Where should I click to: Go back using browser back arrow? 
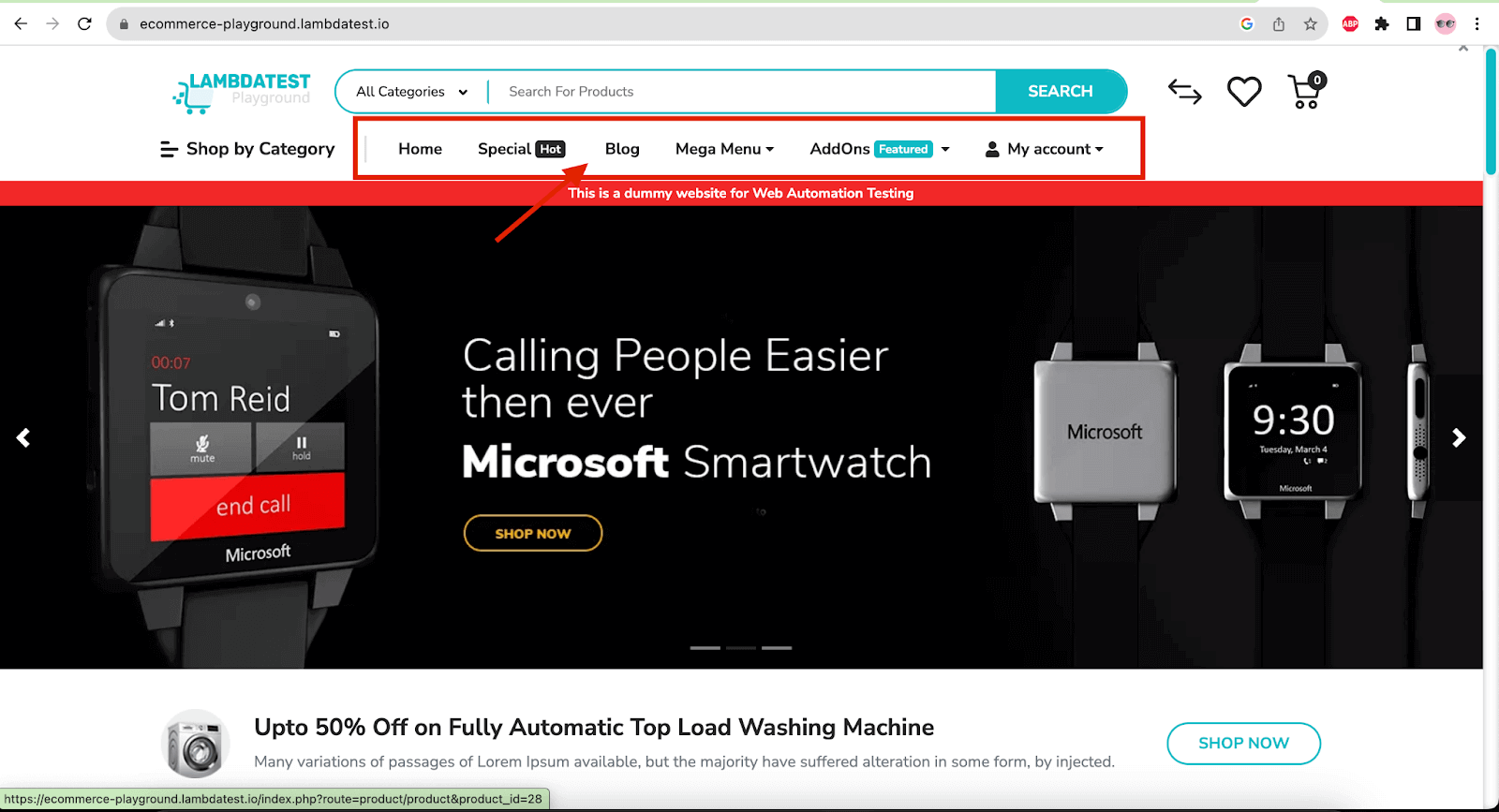pos(21,23)
